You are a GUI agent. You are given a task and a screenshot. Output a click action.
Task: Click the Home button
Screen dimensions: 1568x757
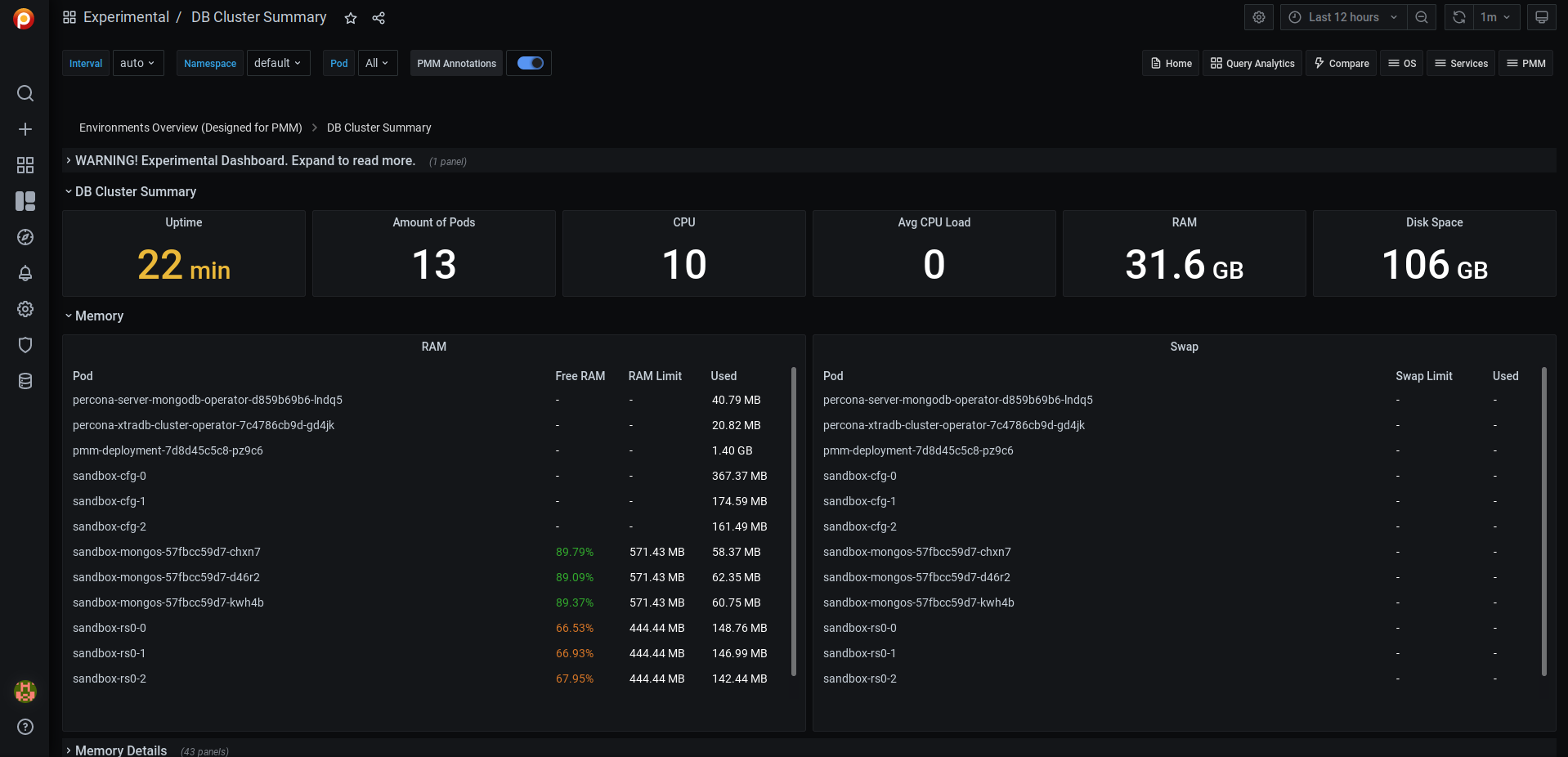click(1171, 63)
